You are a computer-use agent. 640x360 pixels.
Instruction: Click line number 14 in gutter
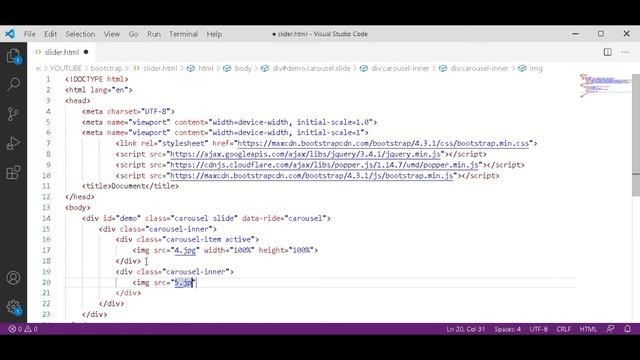(x=46, y=218)
